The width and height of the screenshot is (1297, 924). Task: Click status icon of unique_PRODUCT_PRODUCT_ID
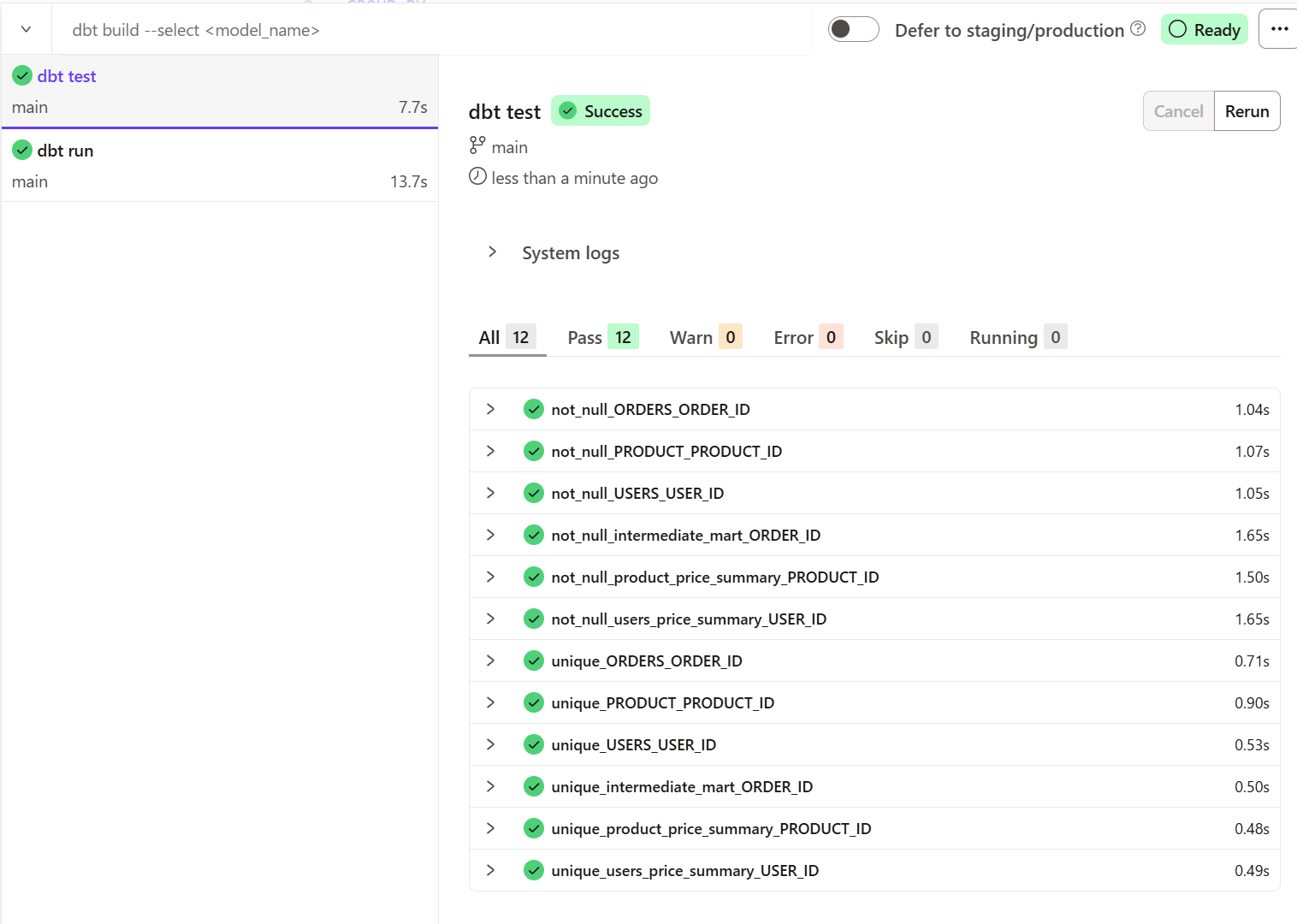click(534, 702)
